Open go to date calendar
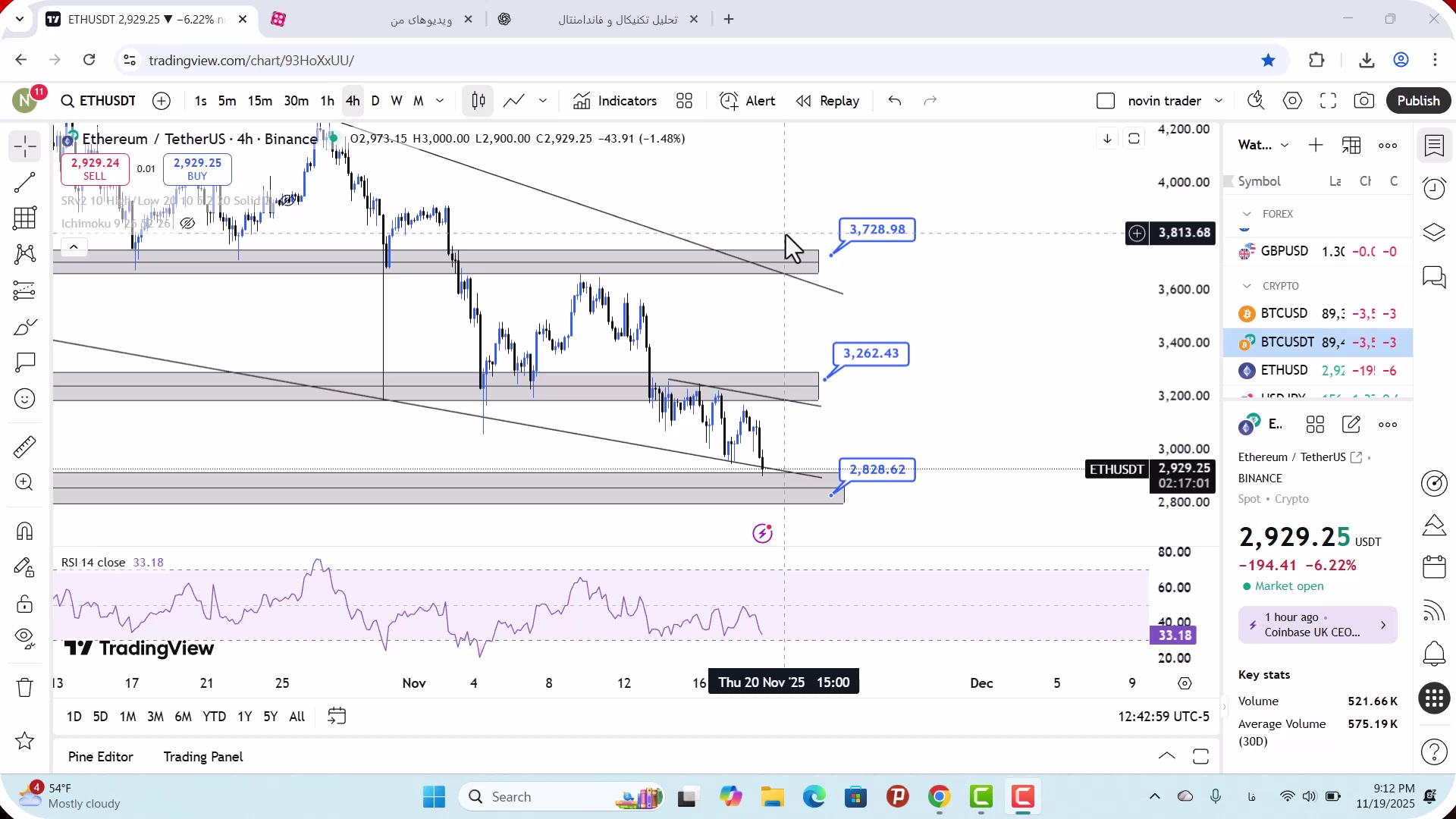1456x819 pixels. (x=337, y=717)
